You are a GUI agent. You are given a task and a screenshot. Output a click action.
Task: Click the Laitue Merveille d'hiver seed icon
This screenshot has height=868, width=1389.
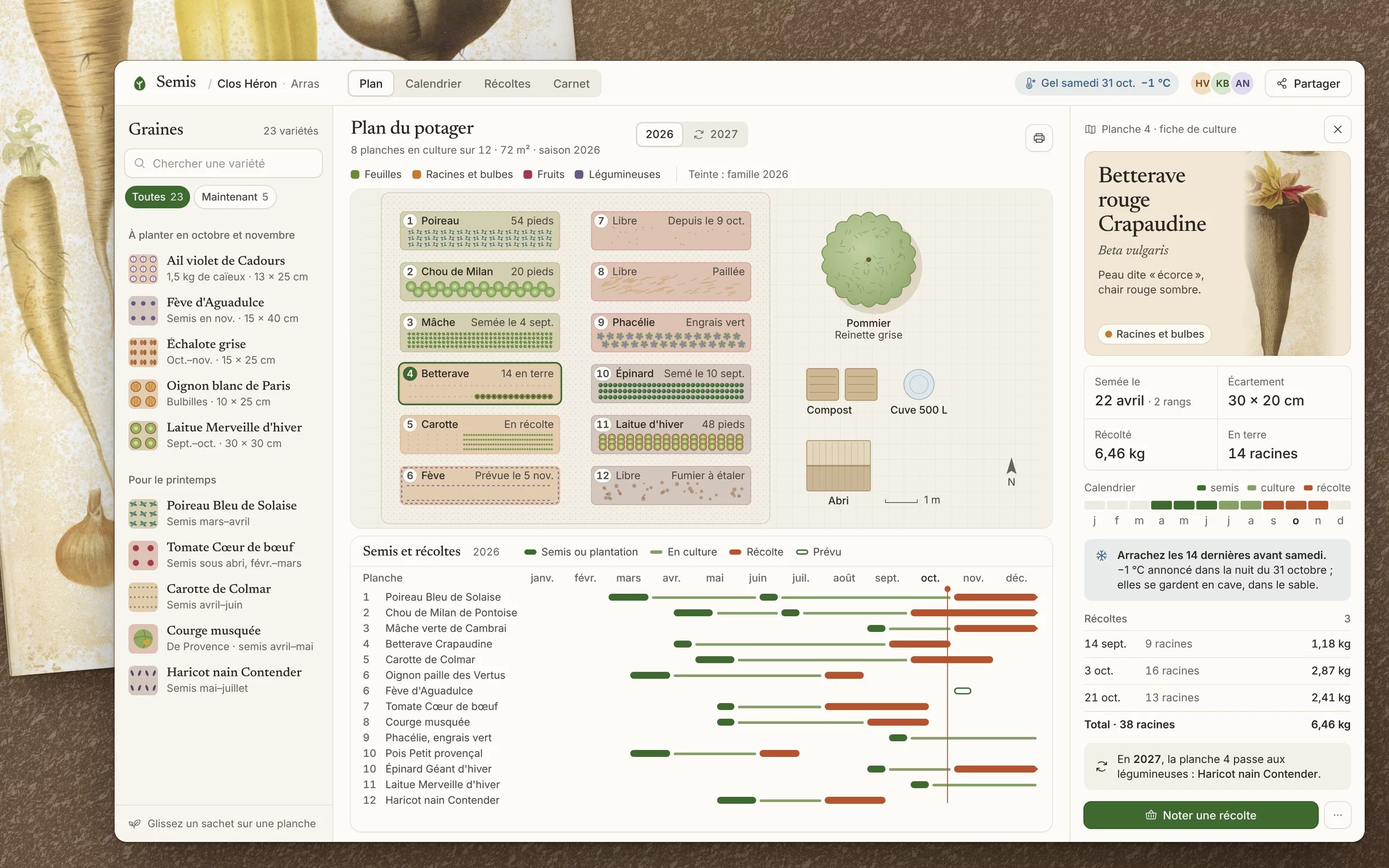coord(143,436)
